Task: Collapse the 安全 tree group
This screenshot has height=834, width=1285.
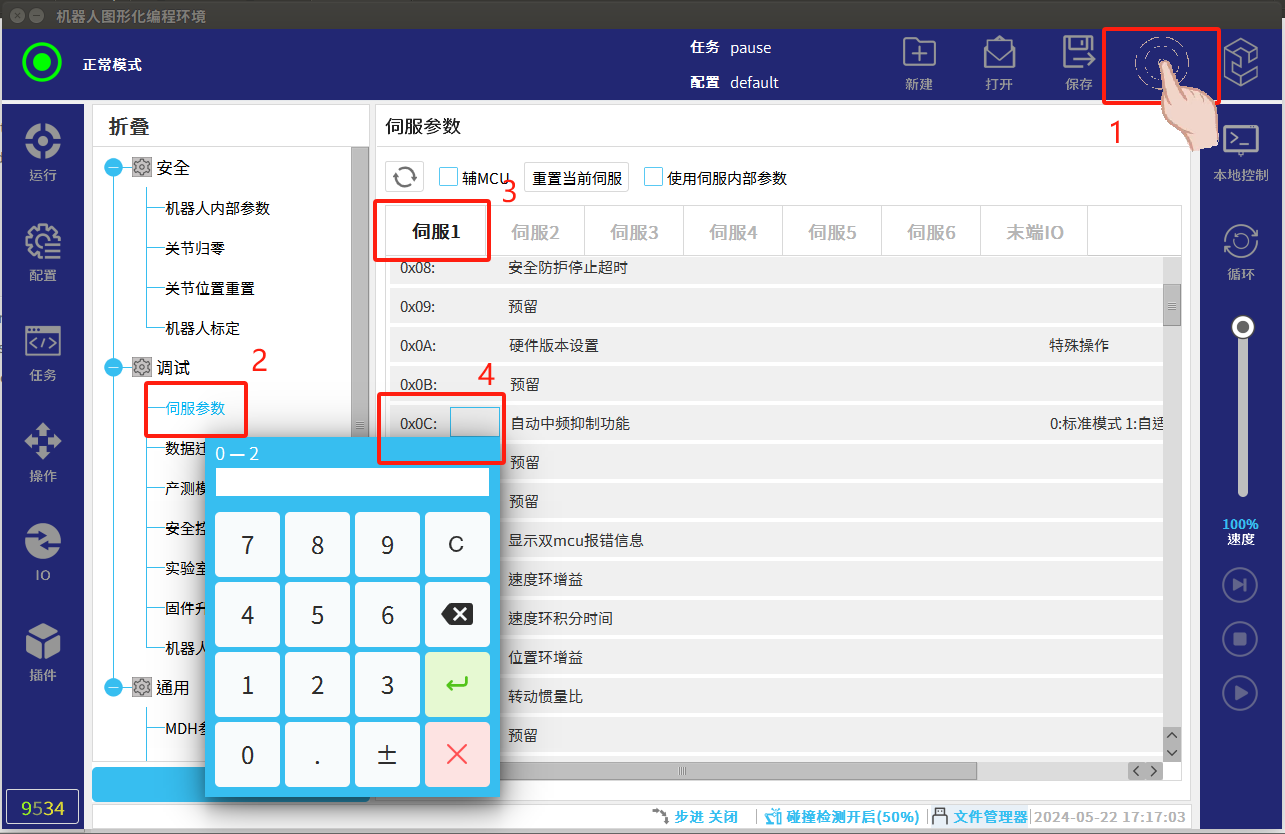Action: point(114,168)
